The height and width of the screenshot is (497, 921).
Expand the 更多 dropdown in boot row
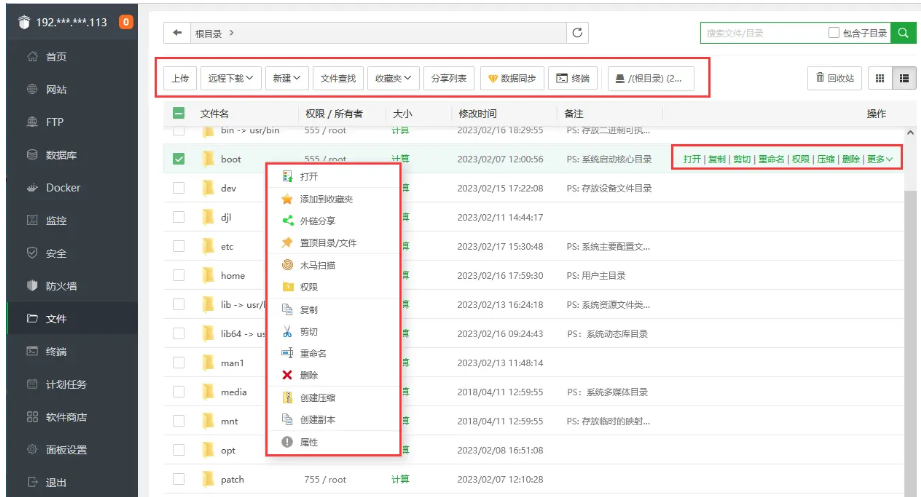pyautogui.click(x=879, y=159)
